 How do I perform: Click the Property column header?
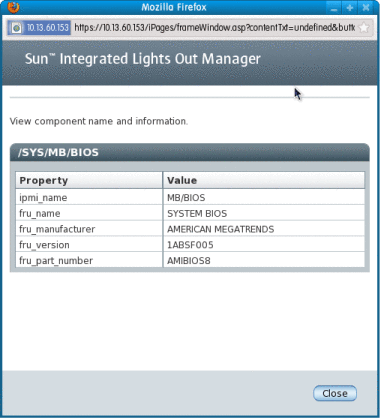89,180
